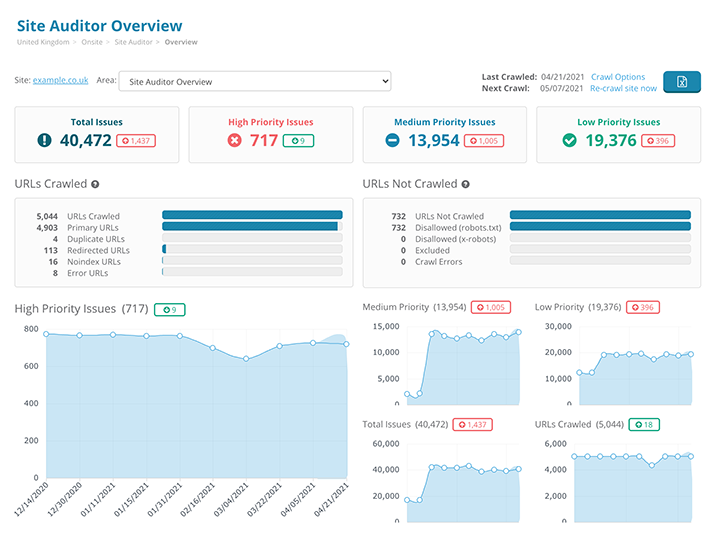
Task: Click the URLs Crawled progress bar
Action: coord(252,215)
